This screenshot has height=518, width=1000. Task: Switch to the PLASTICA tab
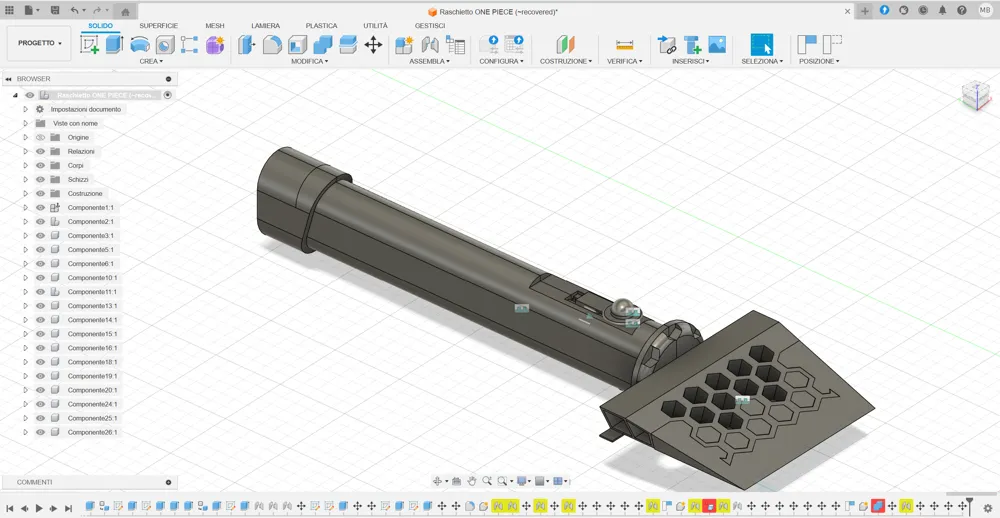[x=321, y=26]
